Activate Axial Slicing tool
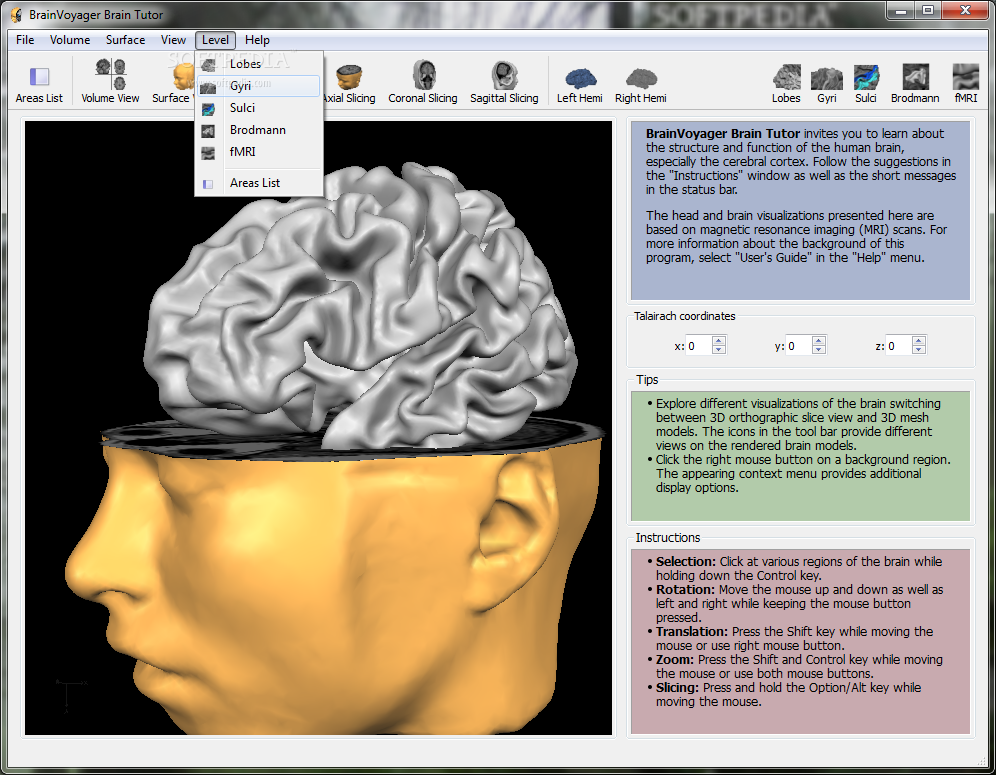 (x=349, y=83)
